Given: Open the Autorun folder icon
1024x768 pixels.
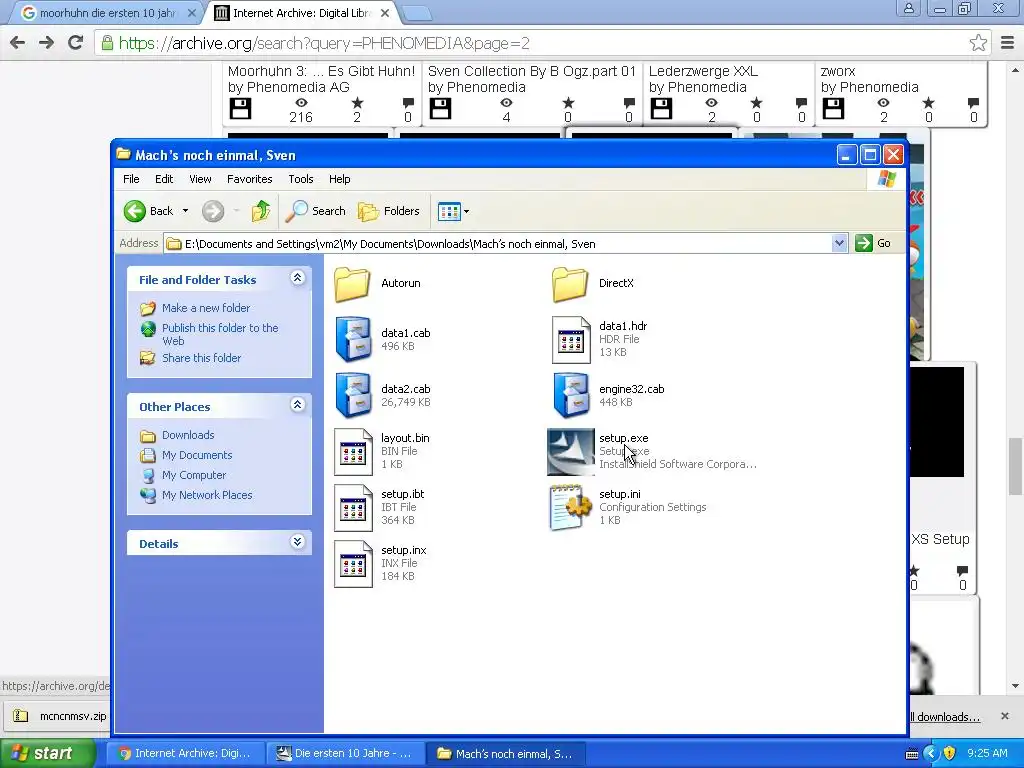Looking at the screenshot, I should point(353,283).
